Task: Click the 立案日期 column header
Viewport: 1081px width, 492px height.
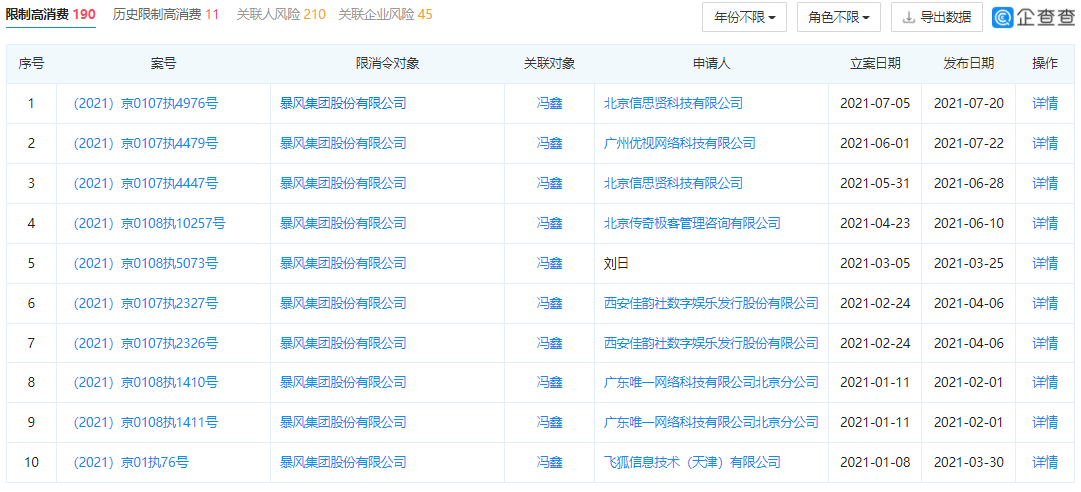Action: coord(875,64)
